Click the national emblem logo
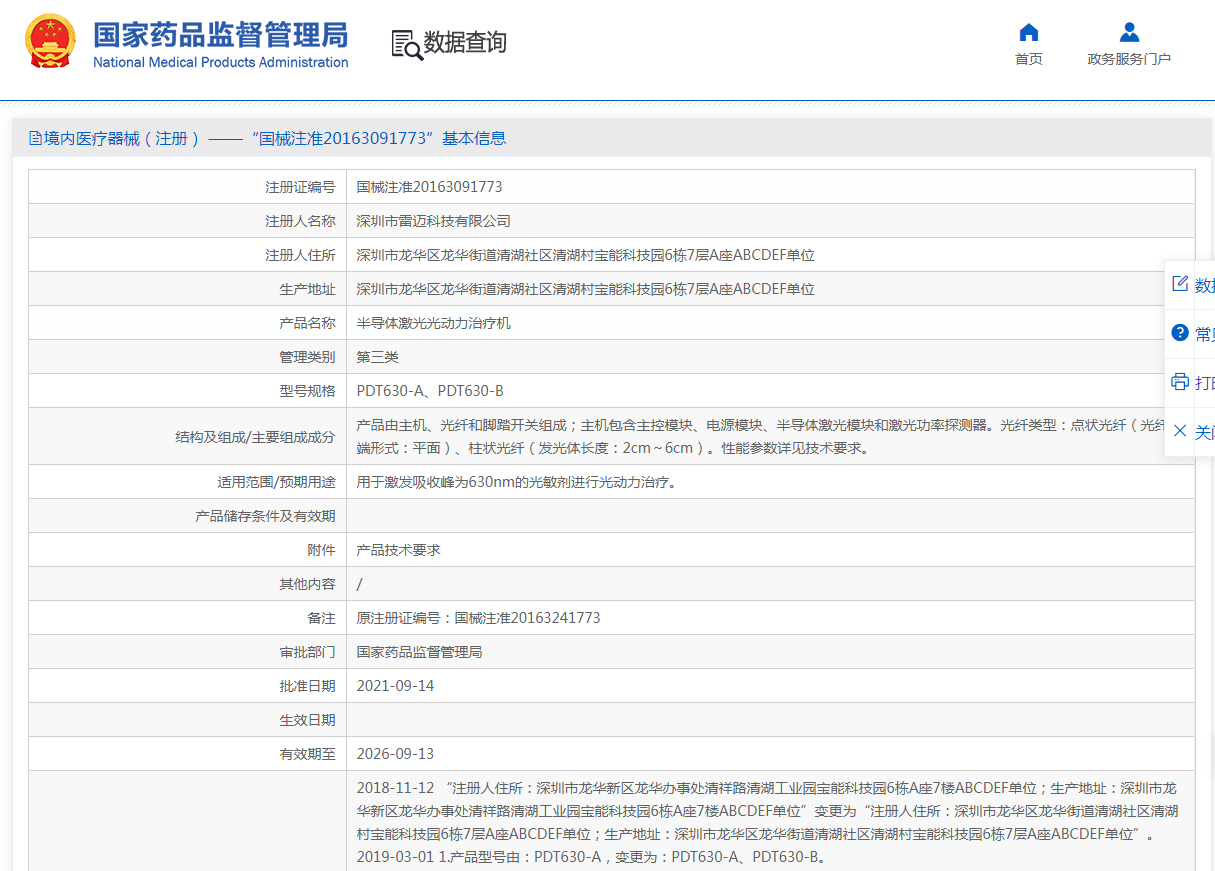Screen dimensions: 1215x871 point(50,41)
